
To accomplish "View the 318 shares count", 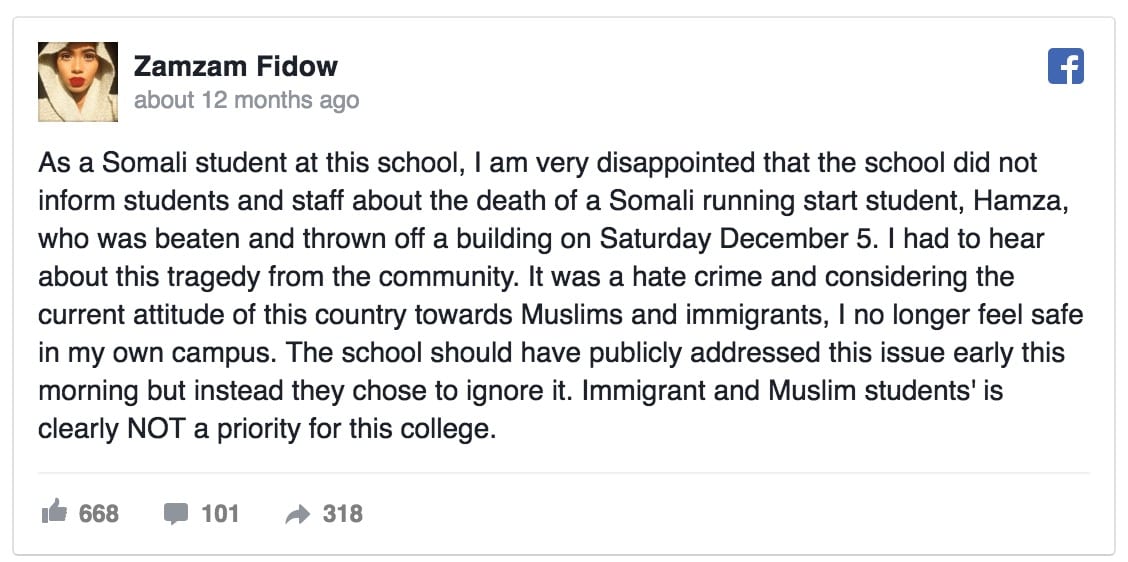I will 342,514.
